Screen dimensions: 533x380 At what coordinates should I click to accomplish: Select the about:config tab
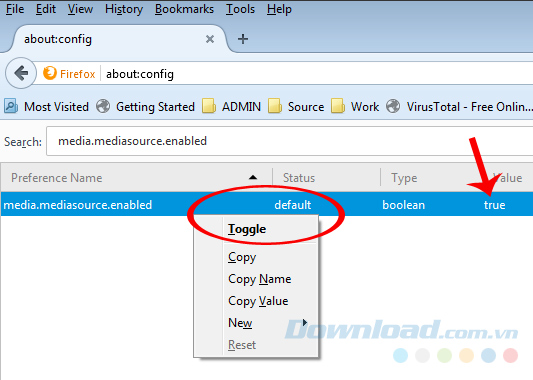[117, 39]
